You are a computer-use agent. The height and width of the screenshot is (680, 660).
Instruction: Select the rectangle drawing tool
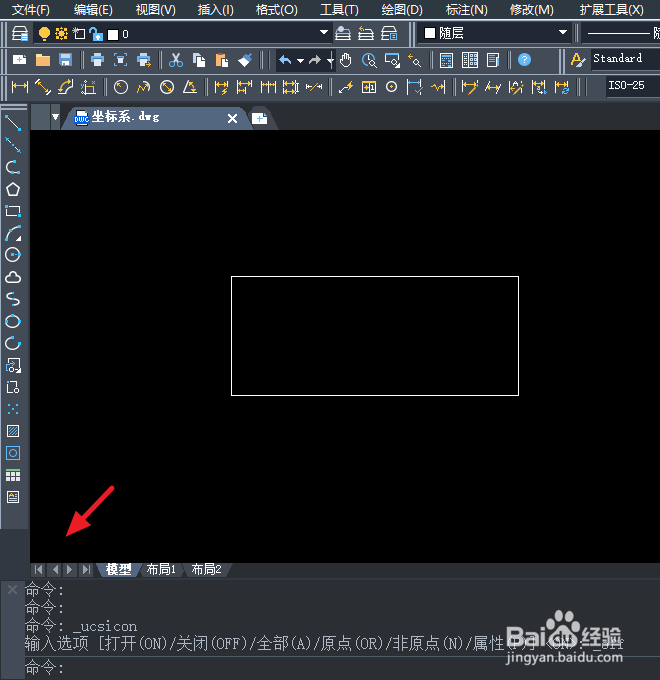click(13, 211)
